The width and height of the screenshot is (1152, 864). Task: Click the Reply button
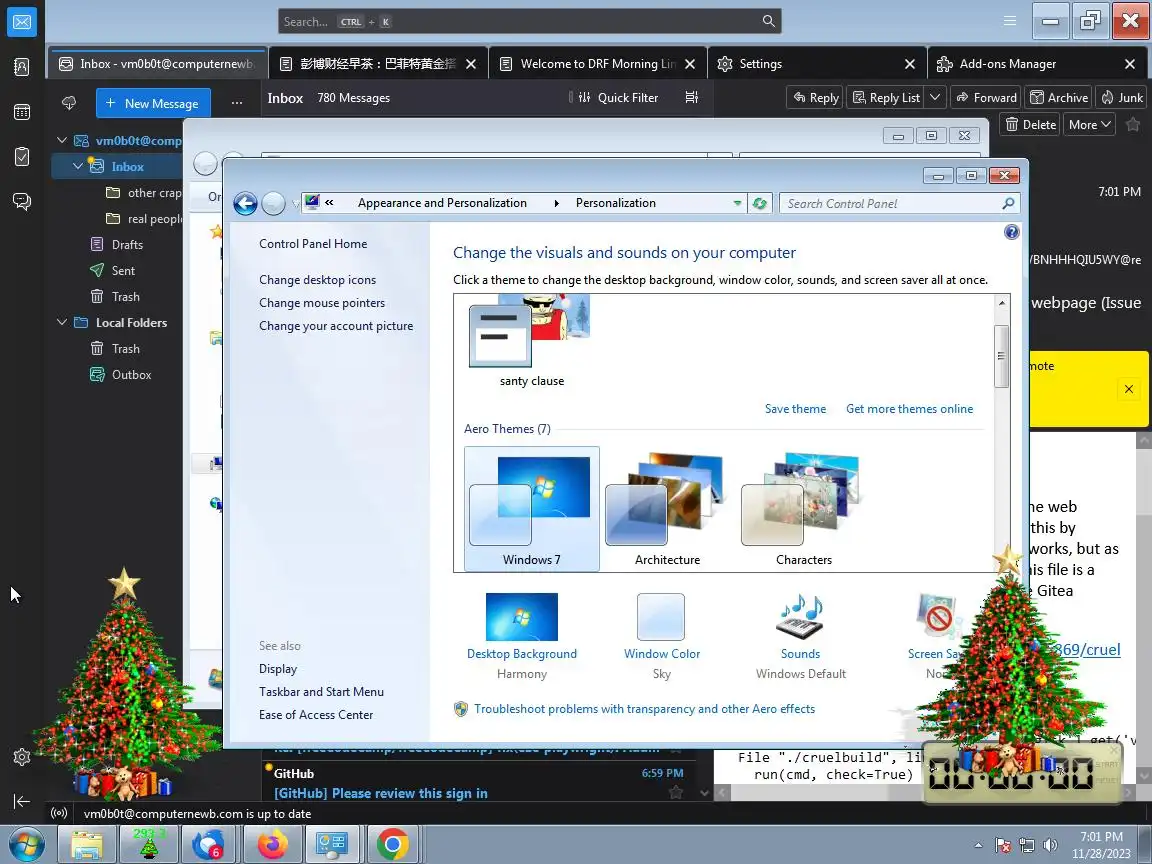(816, 97)
